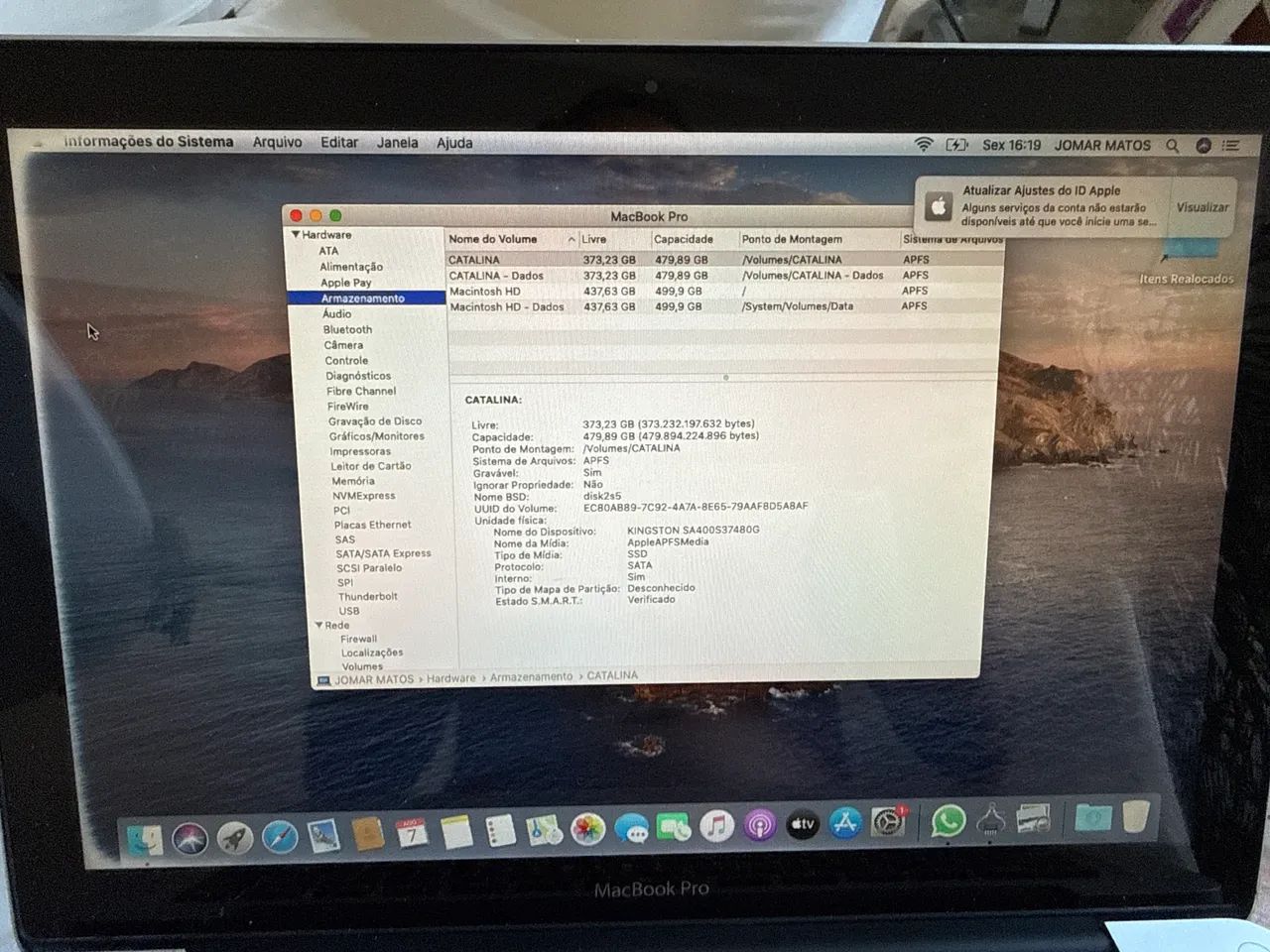This screenshot has height=952, width=1270.
Task: Select Thunderbolt in the sidebar
Action: pos(368,596)
